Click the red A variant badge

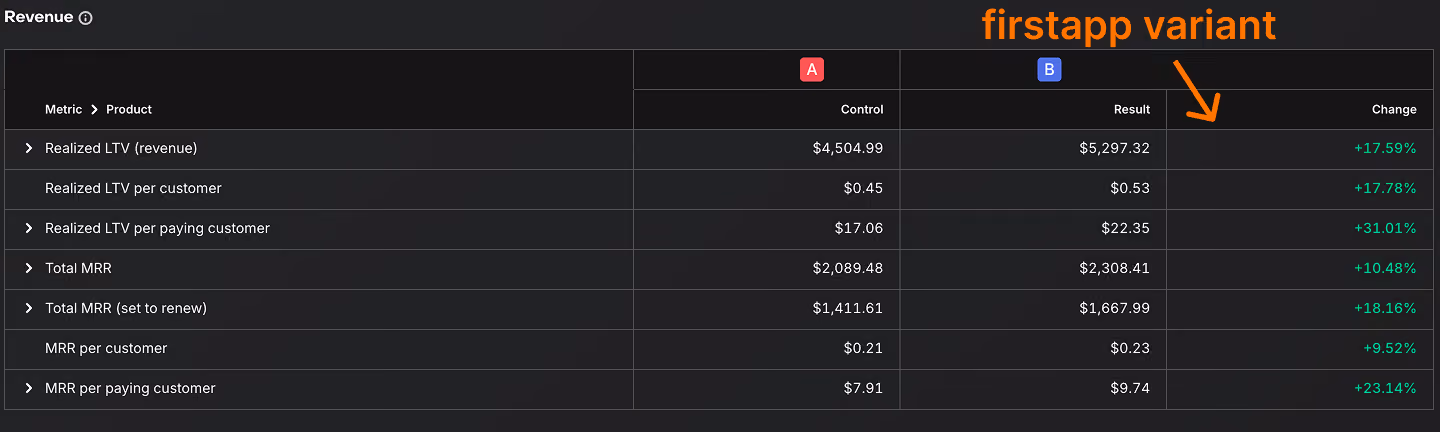(x=811, y=69)
